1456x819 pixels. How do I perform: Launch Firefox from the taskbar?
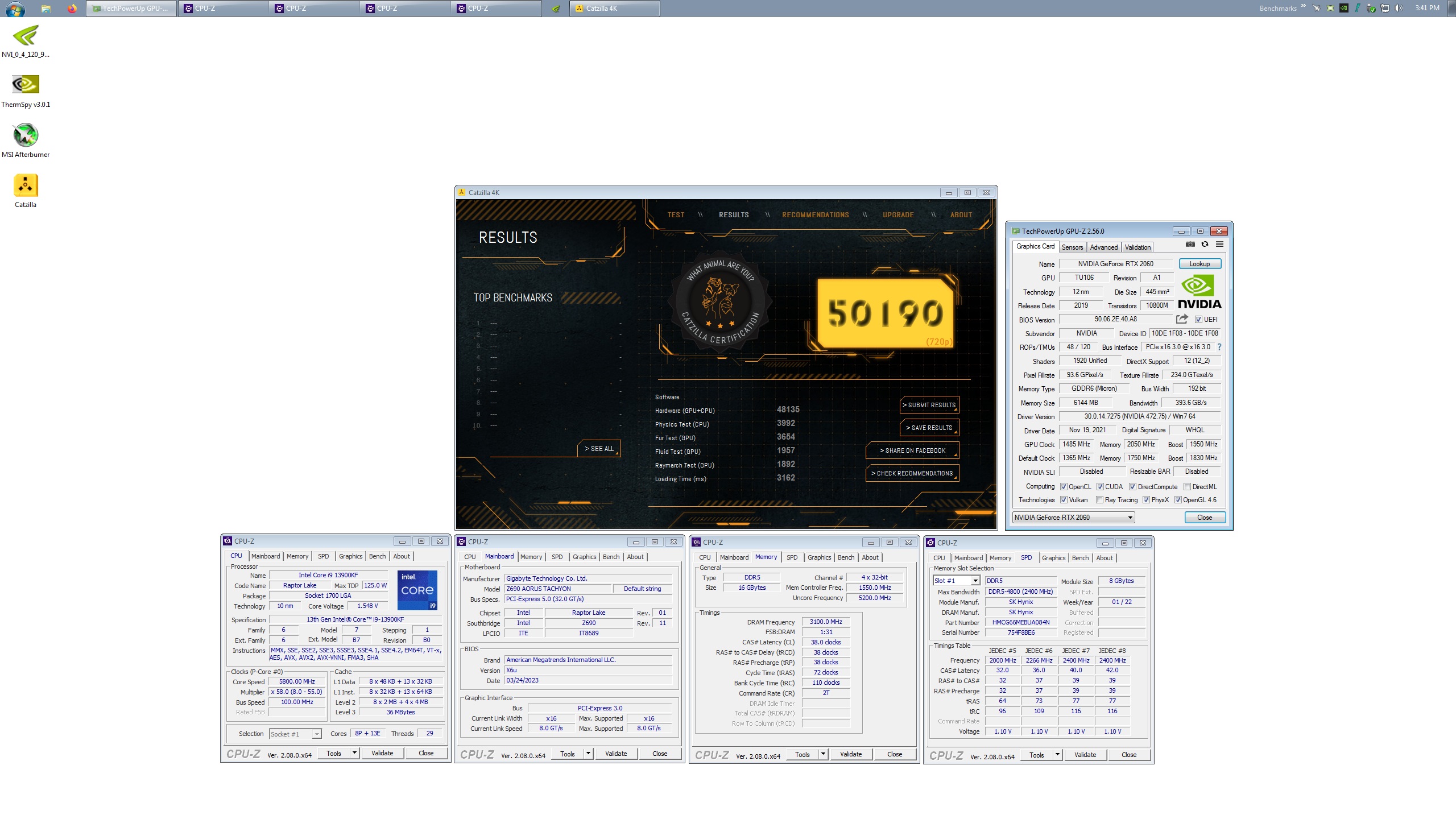pos(72,9)
